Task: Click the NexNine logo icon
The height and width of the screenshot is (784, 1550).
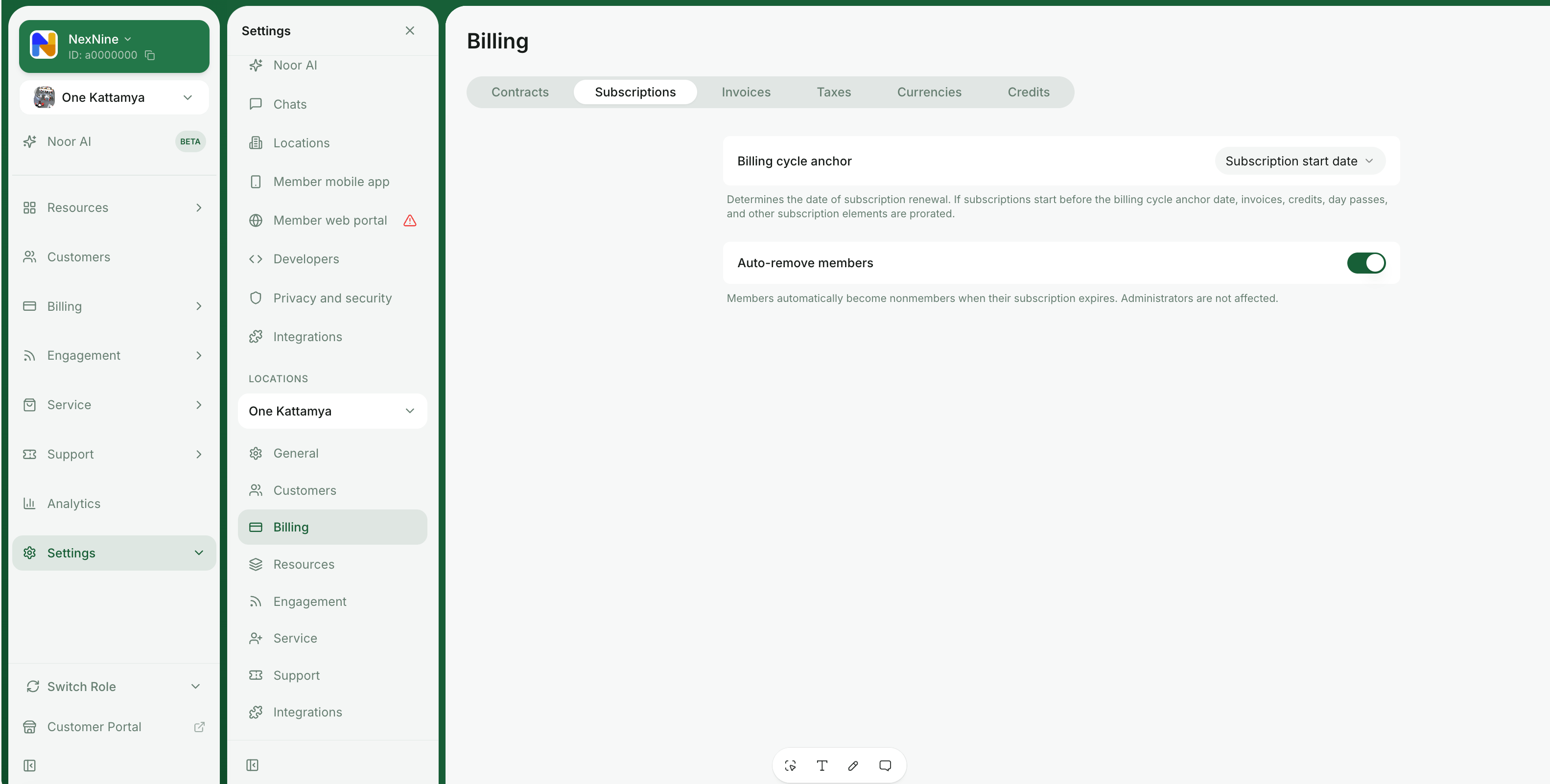Action: [x=44, y=45]
